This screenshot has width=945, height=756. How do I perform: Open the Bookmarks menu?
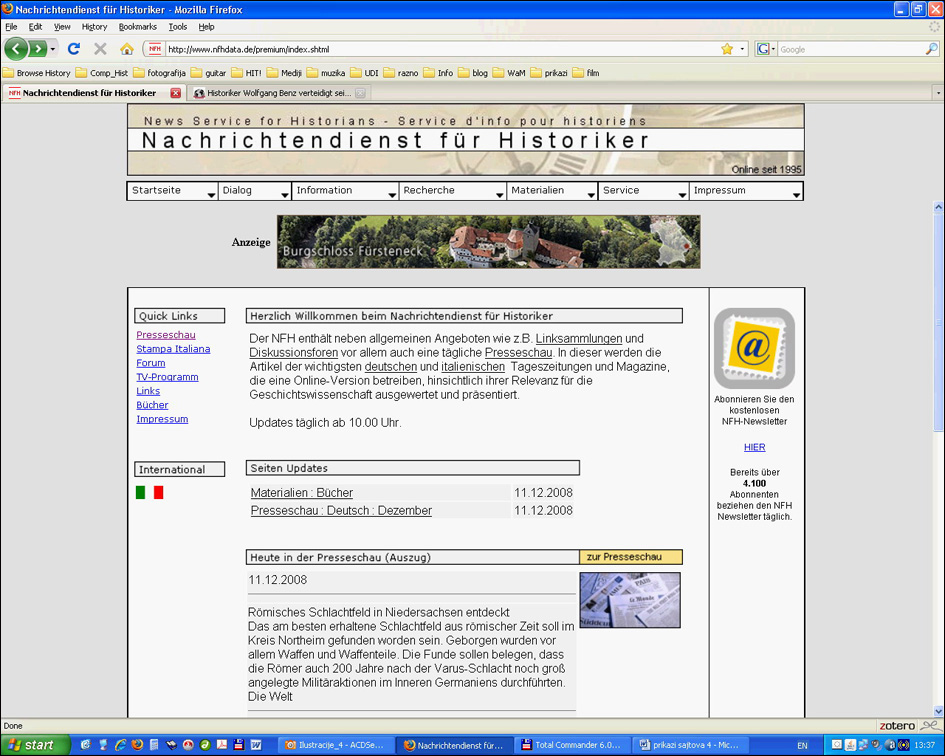(137, 27)
